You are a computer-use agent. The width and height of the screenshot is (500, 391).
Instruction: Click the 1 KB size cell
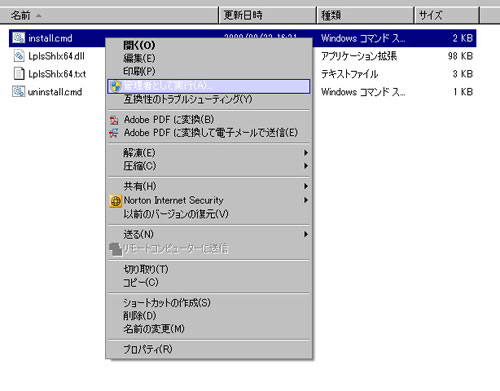(463, 92)
